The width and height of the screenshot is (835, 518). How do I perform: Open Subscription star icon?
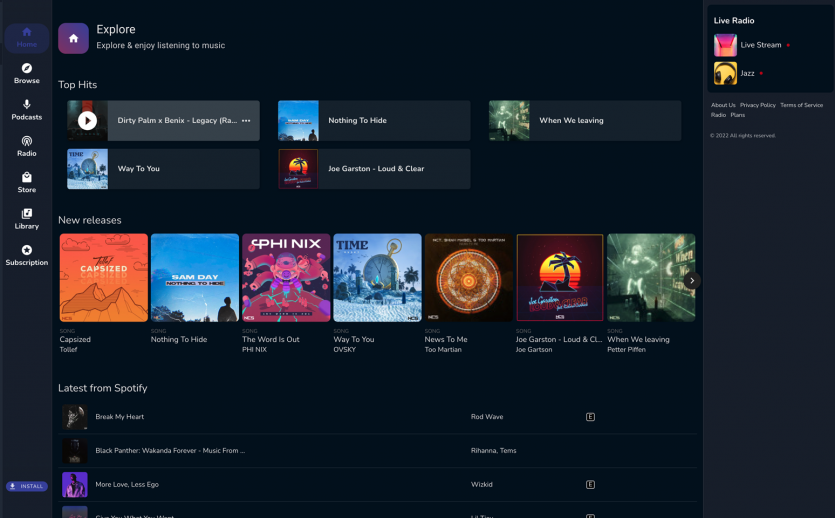pyautogui.click(x=27, y=250)
